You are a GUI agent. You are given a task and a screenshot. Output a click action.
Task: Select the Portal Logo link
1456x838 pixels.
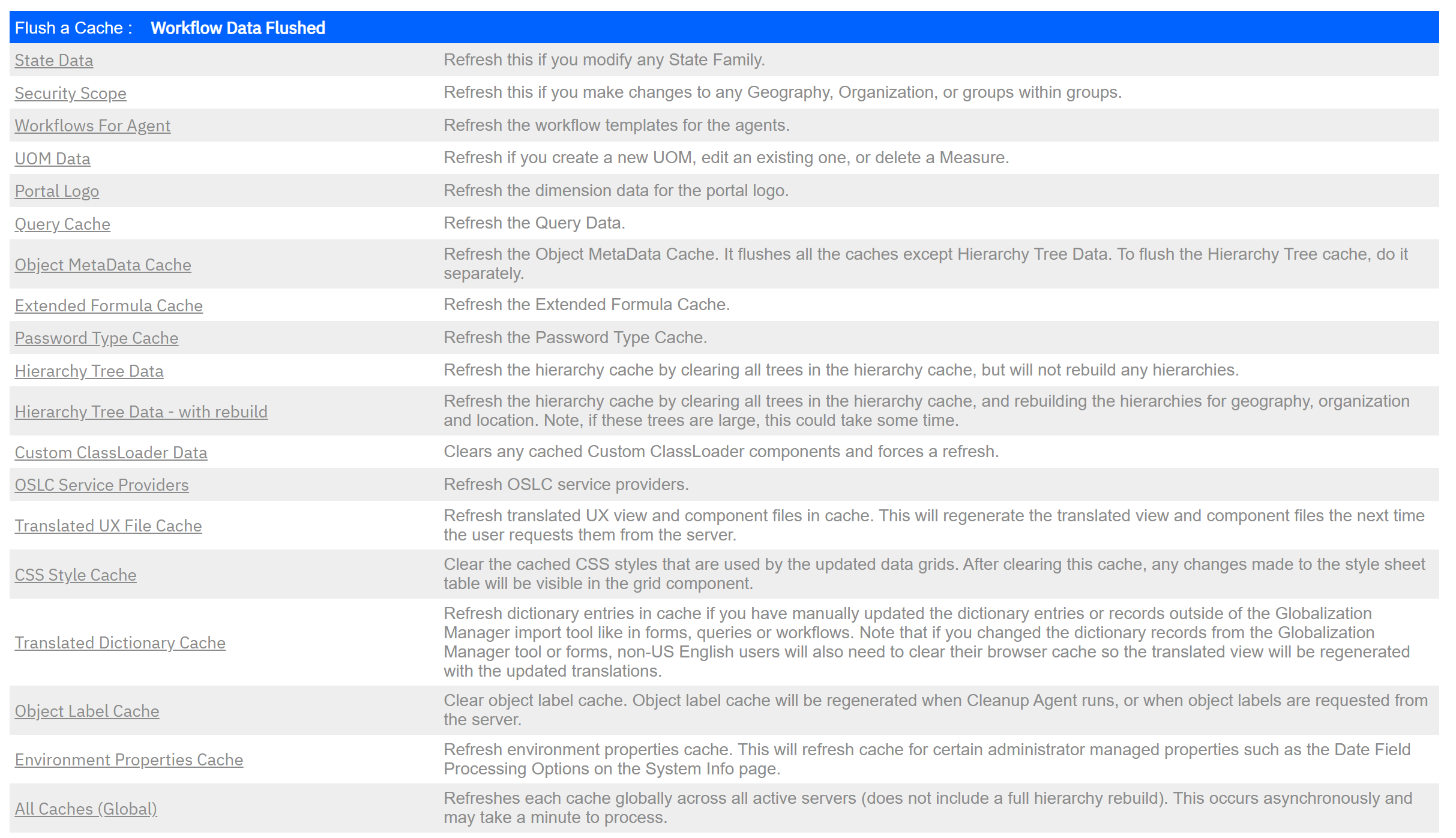click(x=57, y=191)
